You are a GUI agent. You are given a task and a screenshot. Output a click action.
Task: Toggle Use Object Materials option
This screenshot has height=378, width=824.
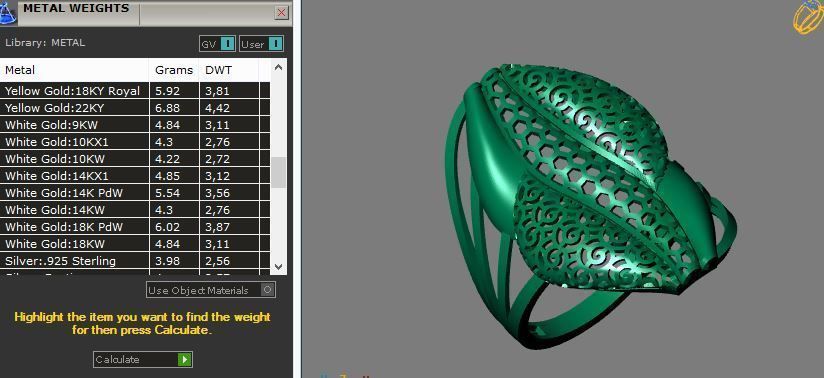(211, 290)
